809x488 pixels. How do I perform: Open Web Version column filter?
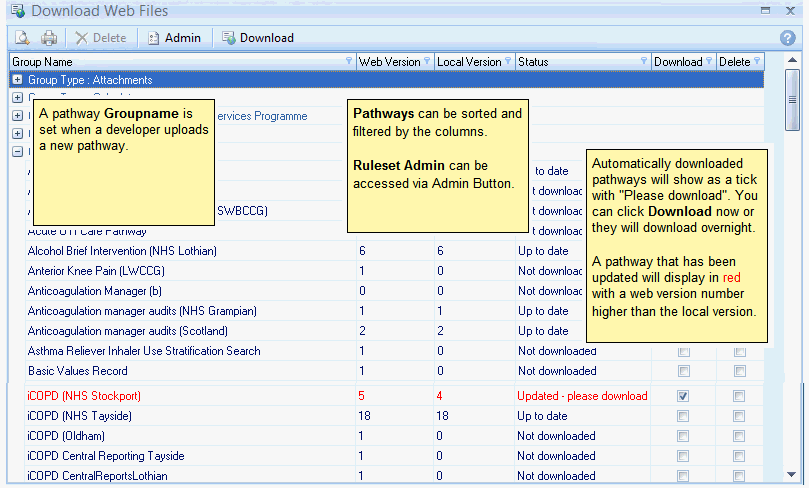(427, 62)
